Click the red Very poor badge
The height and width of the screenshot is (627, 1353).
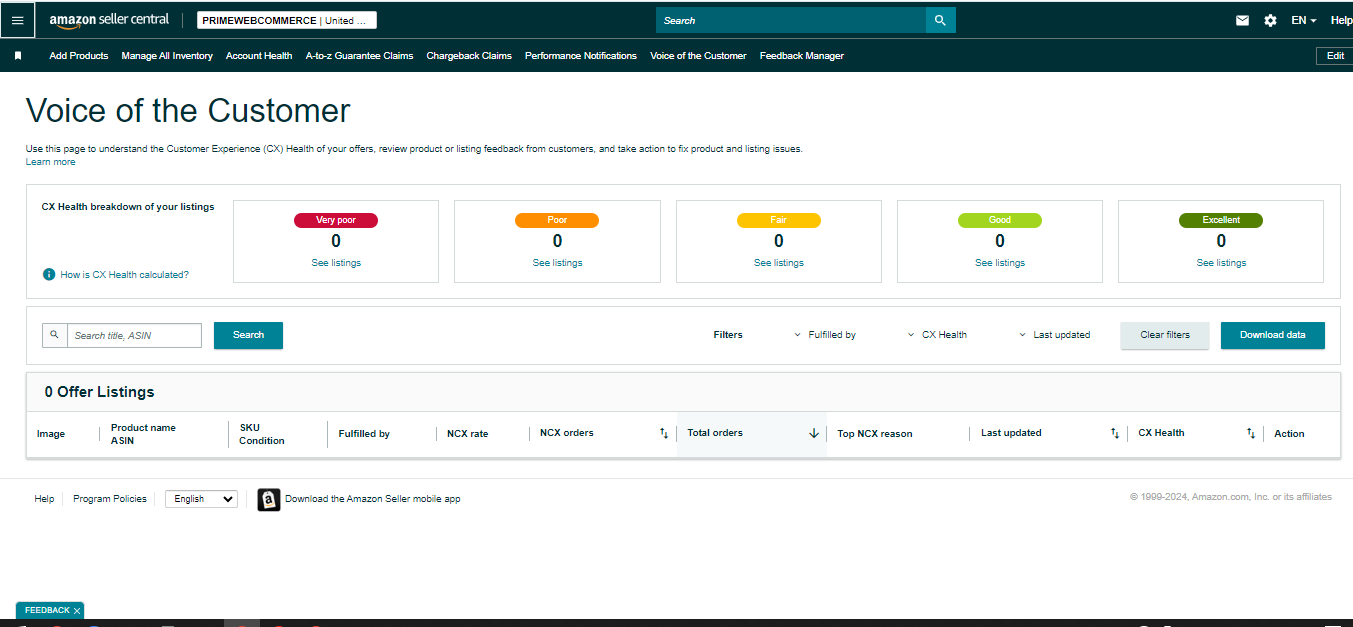(336, 220)
